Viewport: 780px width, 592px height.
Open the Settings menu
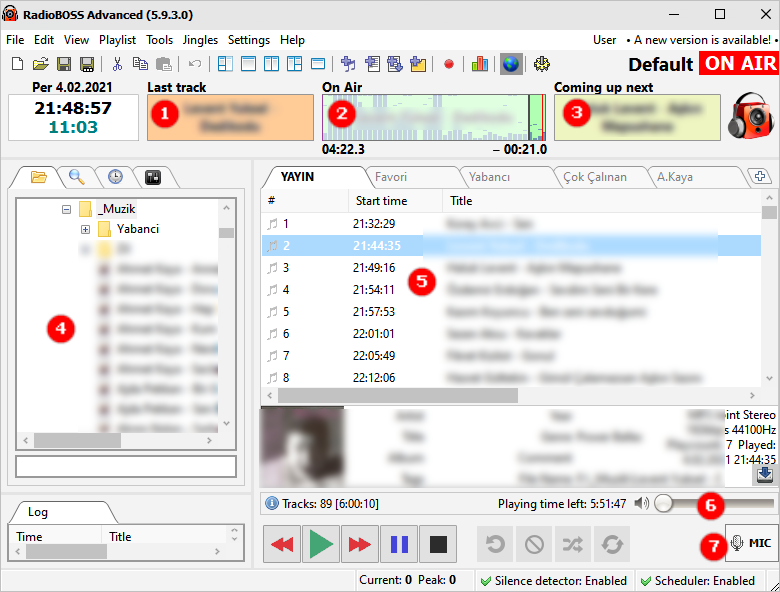pos(249,40)
